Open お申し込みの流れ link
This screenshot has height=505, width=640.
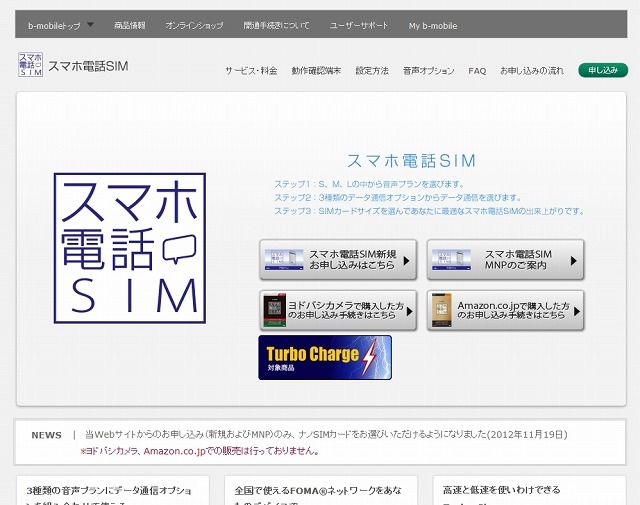(532, 71)
